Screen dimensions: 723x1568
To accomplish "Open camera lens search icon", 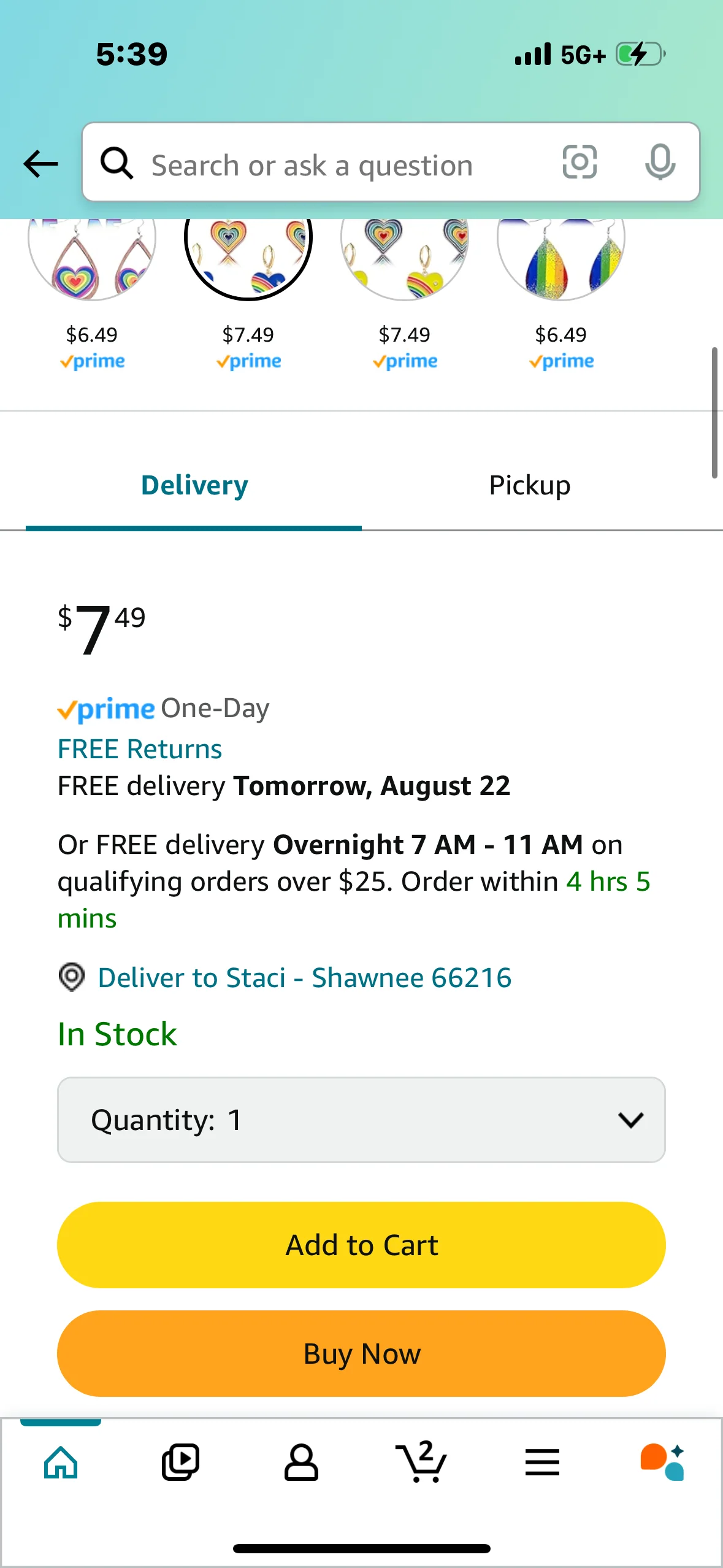I will [579, 163].
